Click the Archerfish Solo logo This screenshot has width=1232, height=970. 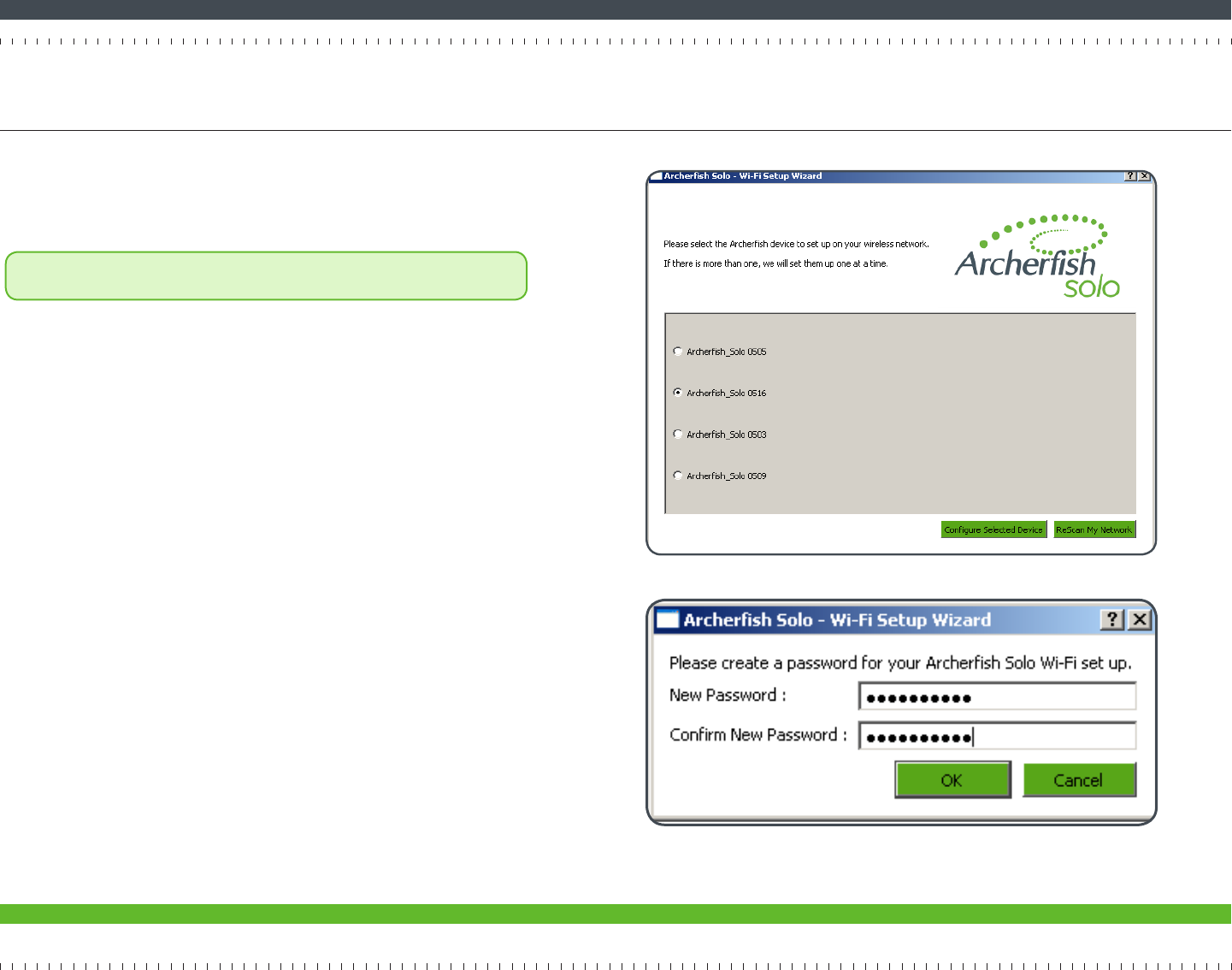pyautogui.click(x=1037, y=257)
